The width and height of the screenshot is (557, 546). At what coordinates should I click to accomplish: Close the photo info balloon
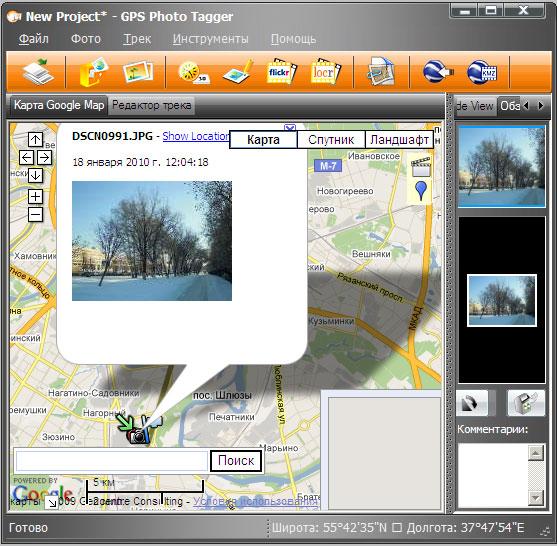[x=290, y=128]
